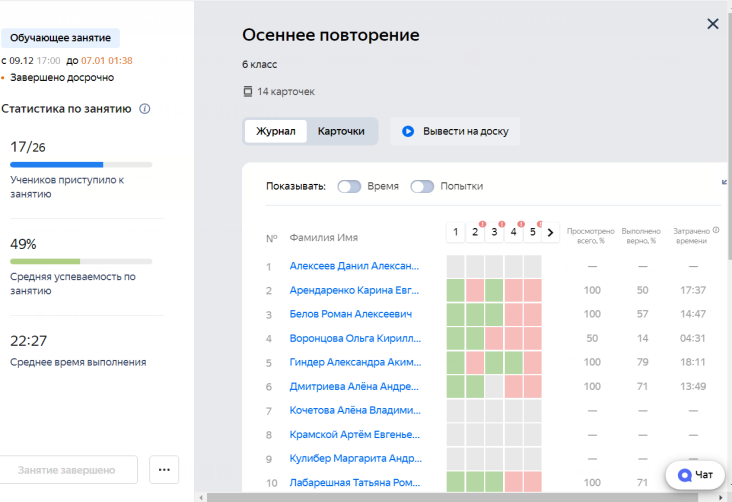Open card column number 3
Viewport: 732px width, 502px height.
coord(494,232)
